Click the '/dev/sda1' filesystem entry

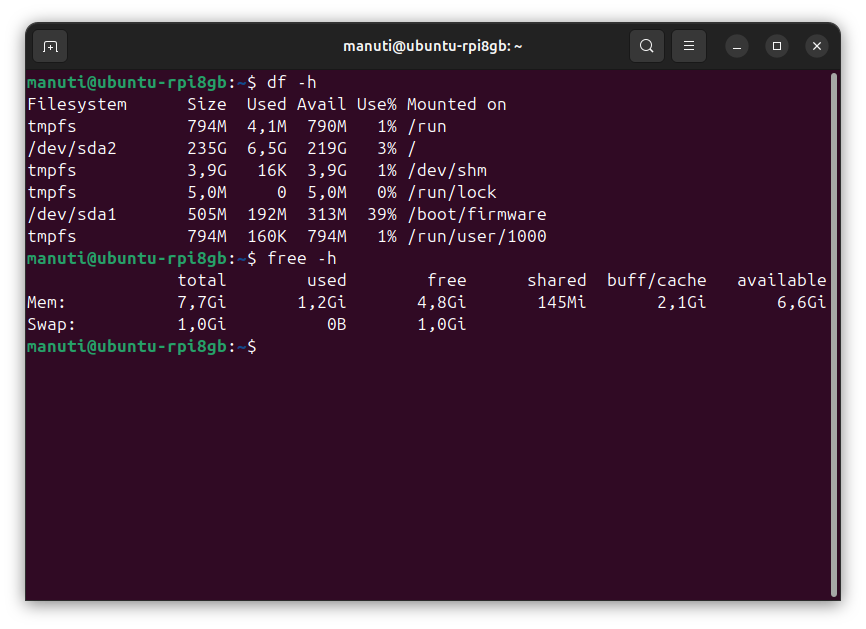(x=72, y=214)
